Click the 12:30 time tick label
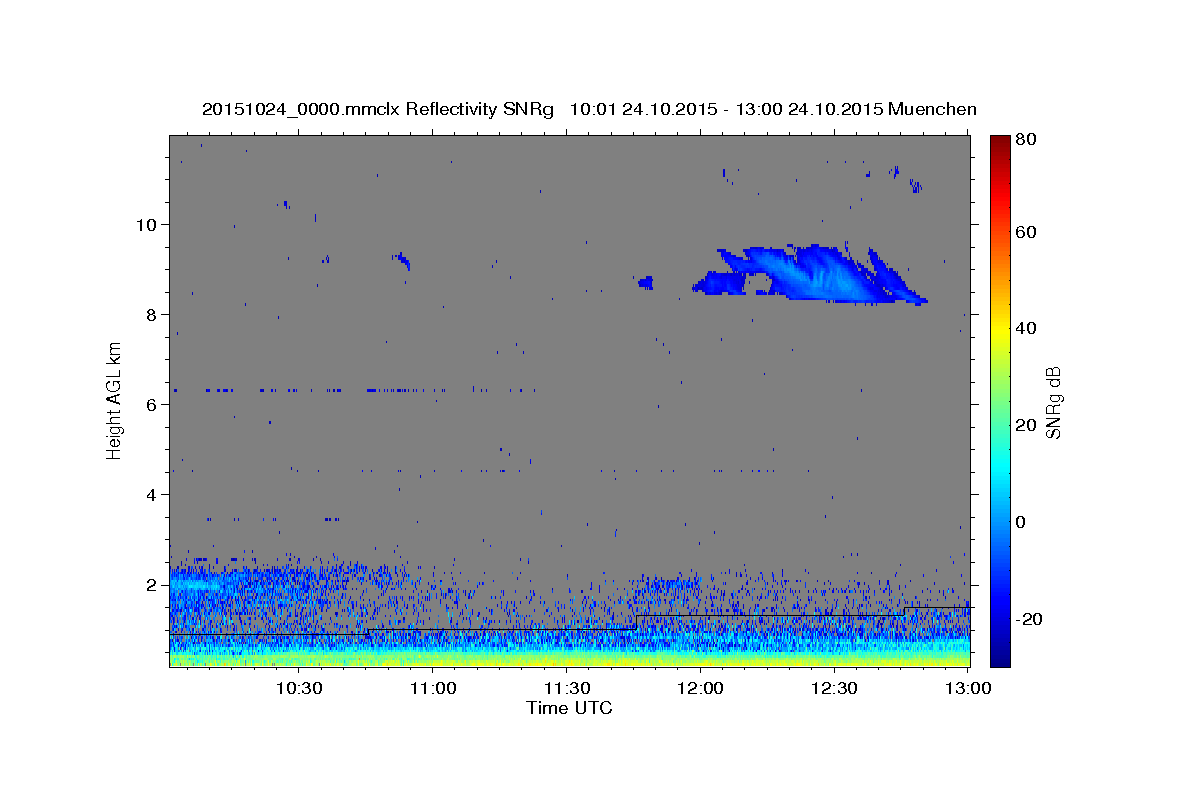This screenshot has width=1200, height=800. 835,688
